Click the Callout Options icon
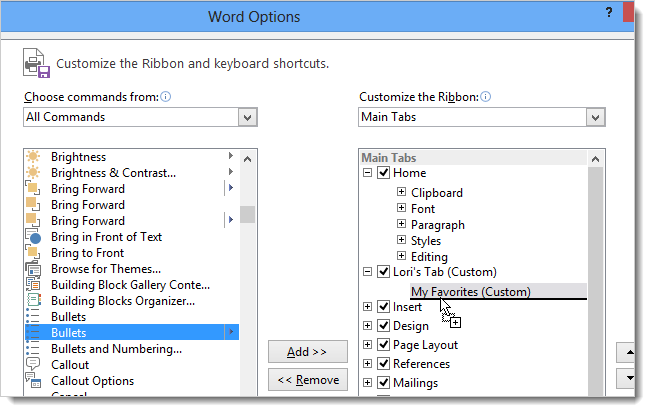 (33, 380)
